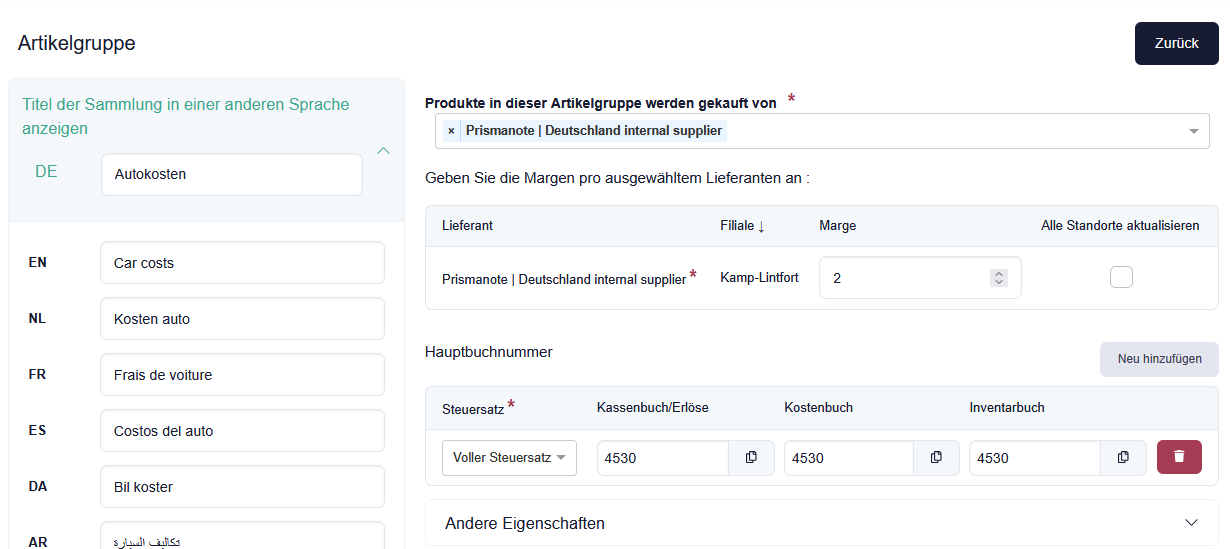Edit the NL field Kosten auto
The height and width of the screenshot is (549, 1230).
pos(242,319)
